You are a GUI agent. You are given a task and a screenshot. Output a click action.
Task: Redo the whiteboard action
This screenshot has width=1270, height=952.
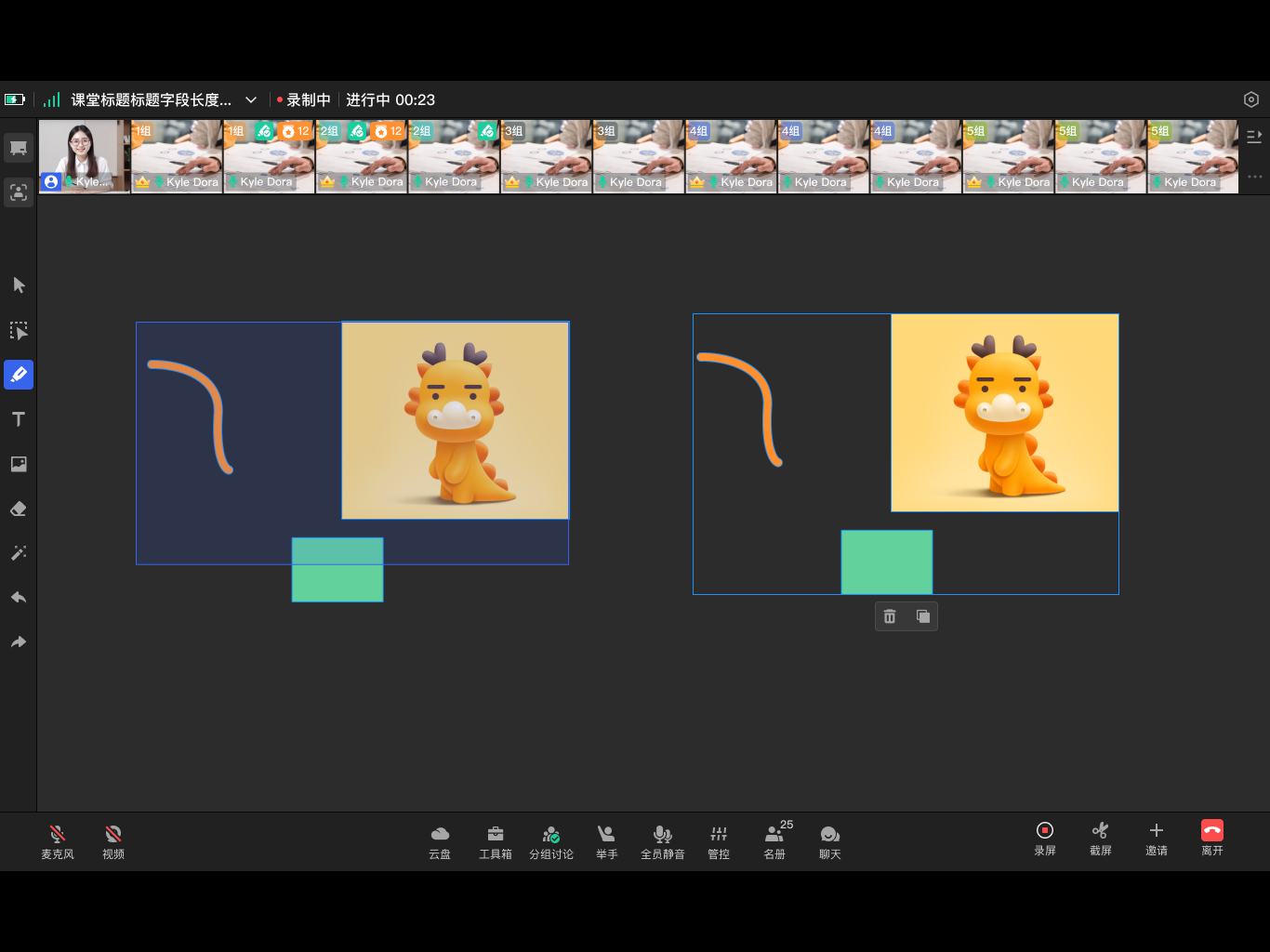tap(19, 641)
